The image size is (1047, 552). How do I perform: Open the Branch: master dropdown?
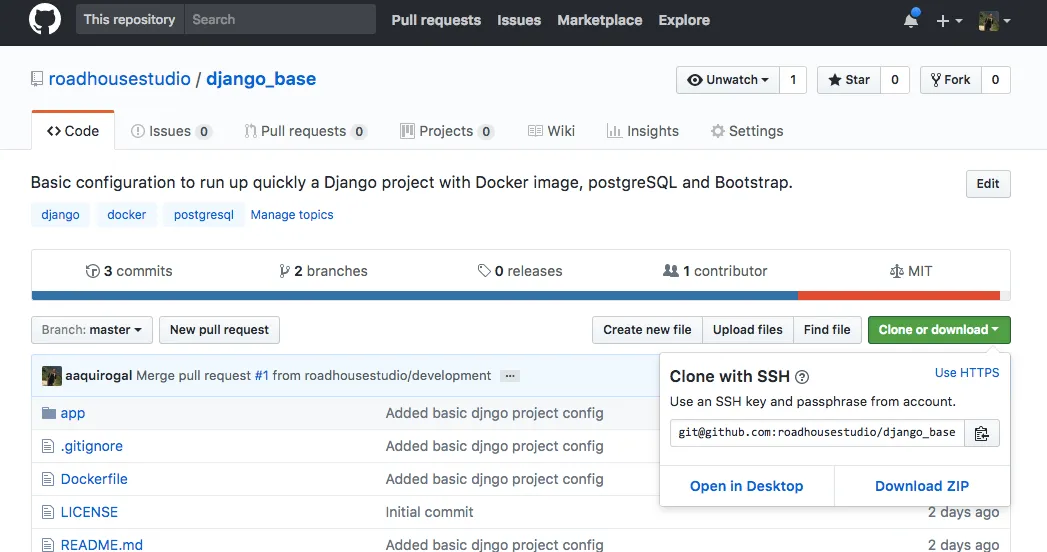tap(91, 330)
